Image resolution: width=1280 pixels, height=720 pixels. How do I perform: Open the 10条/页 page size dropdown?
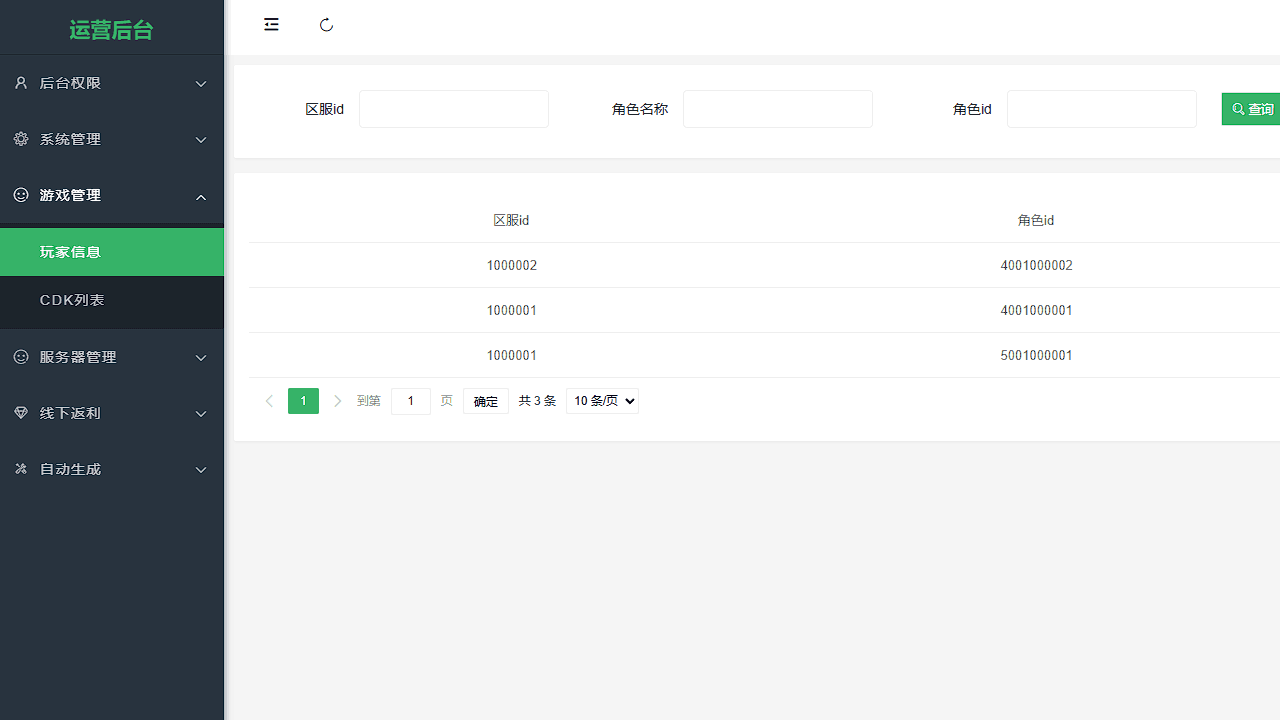click(602, 400)
